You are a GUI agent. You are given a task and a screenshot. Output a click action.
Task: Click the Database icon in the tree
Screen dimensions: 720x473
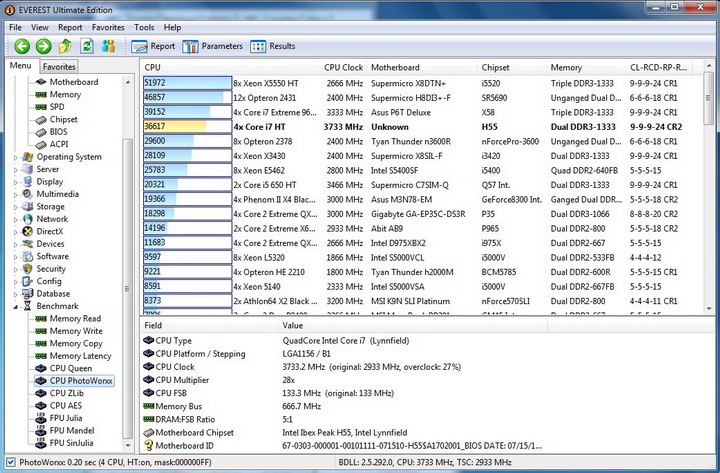tap(28, 293)
